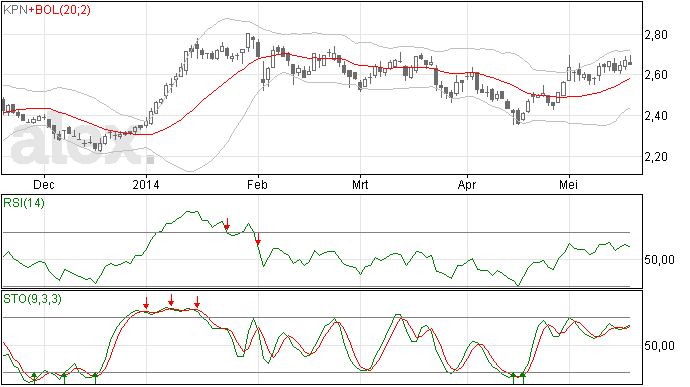This screenshot has height=387, width=690.
Task: Click the 50,00 level on RSI panel
Action: pyautogui.click(x=659, y=260)
